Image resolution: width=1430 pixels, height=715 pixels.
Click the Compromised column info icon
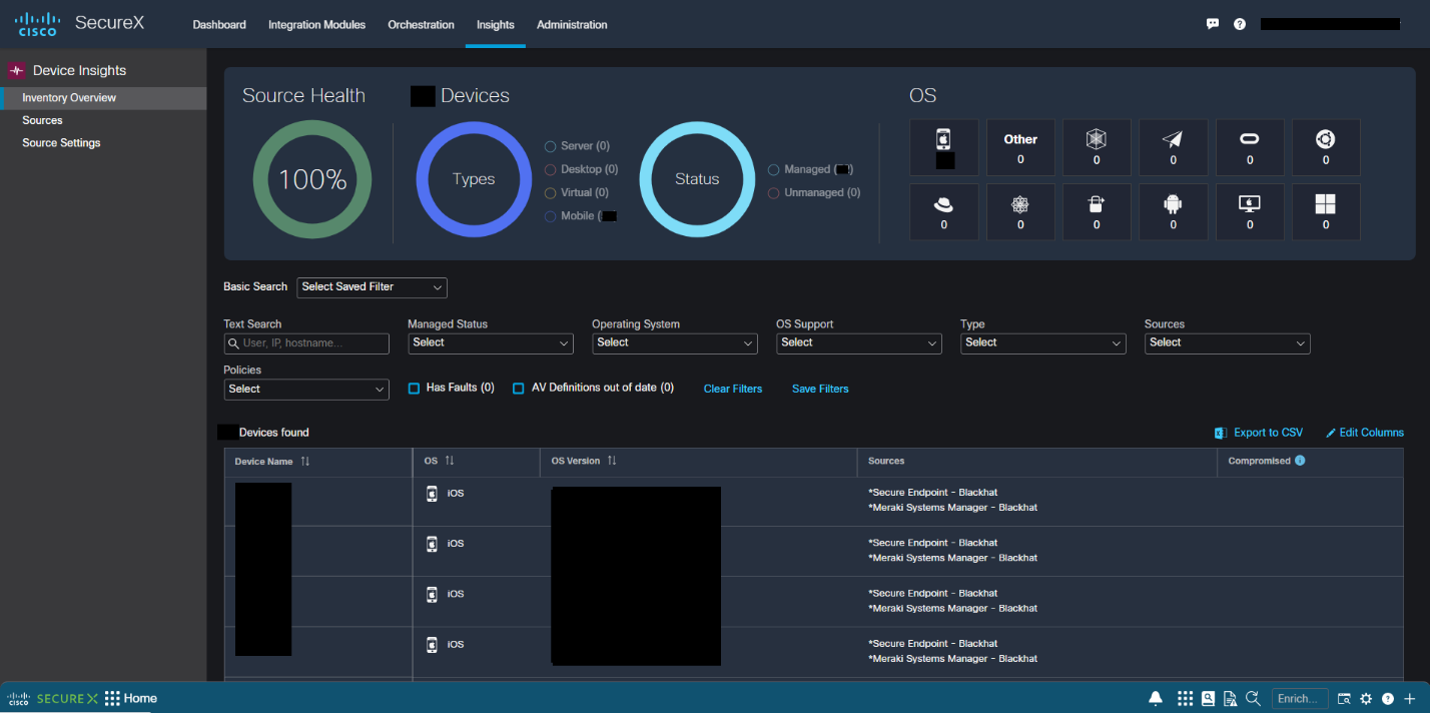[x=1300, y=461]
